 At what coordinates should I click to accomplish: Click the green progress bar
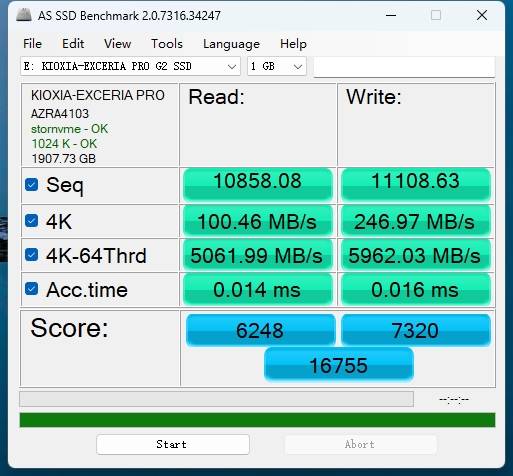(257, 420)
